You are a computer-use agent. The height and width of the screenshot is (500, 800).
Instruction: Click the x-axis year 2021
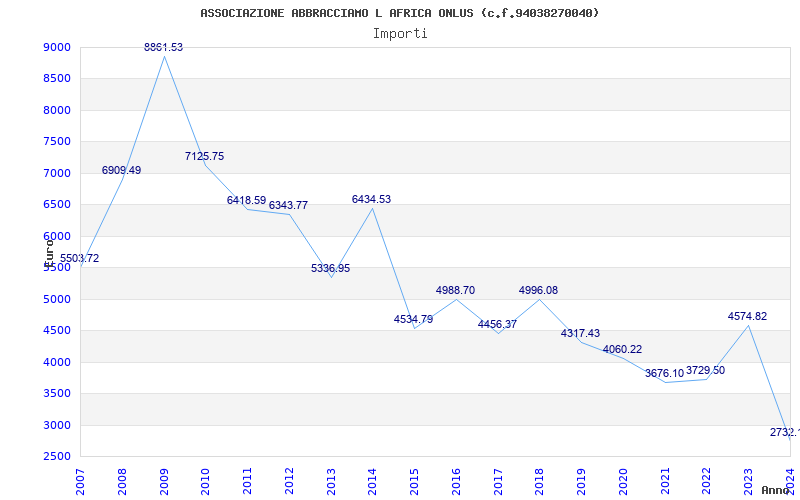[665, 482]
